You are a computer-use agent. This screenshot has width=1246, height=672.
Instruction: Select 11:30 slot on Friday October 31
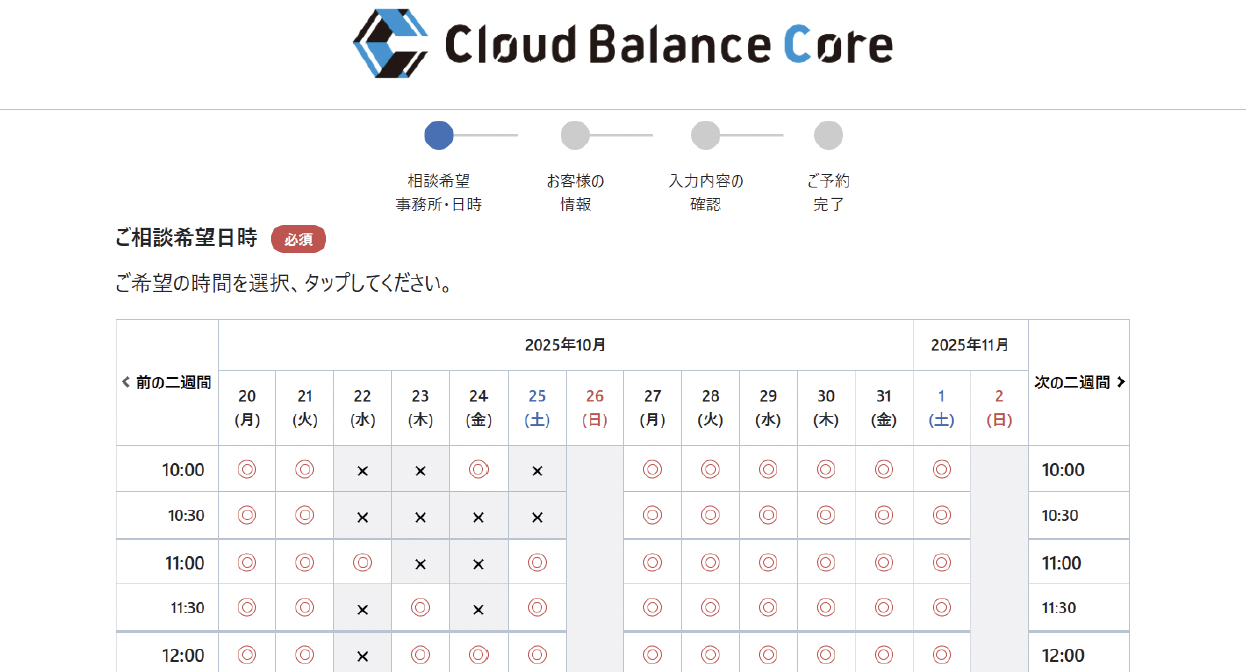(883, 607)
